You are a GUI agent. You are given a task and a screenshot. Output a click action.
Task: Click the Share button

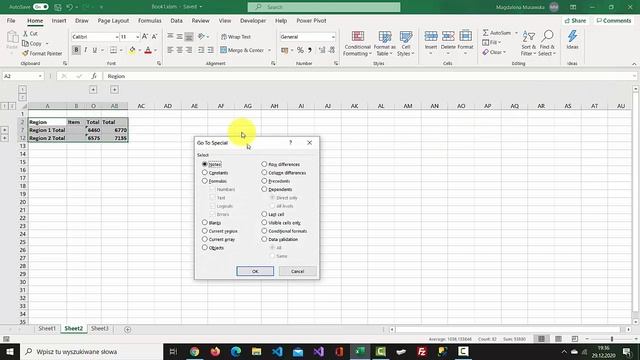575,20
